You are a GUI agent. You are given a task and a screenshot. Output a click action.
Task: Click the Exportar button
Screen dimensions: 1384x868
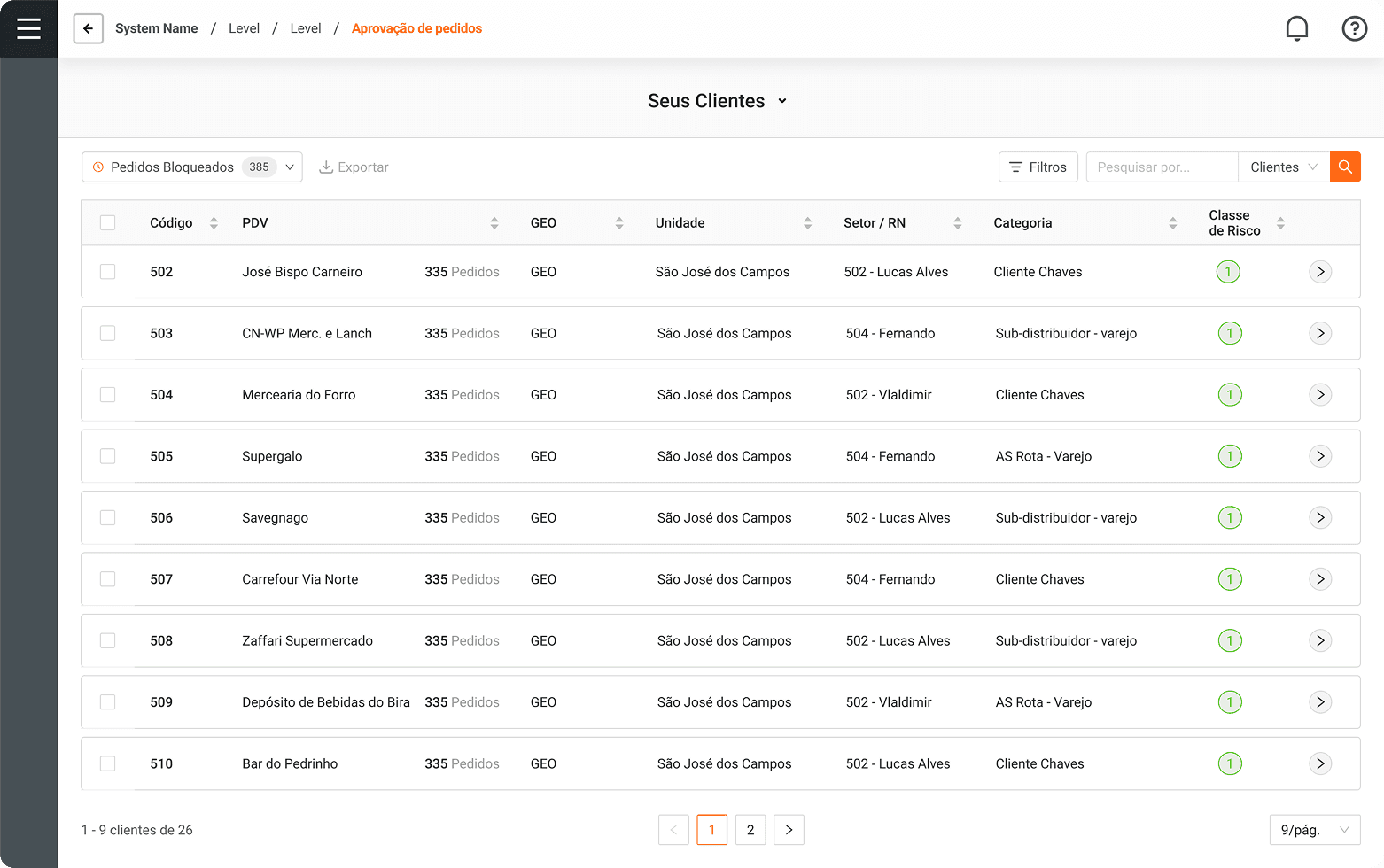[354, 167]
